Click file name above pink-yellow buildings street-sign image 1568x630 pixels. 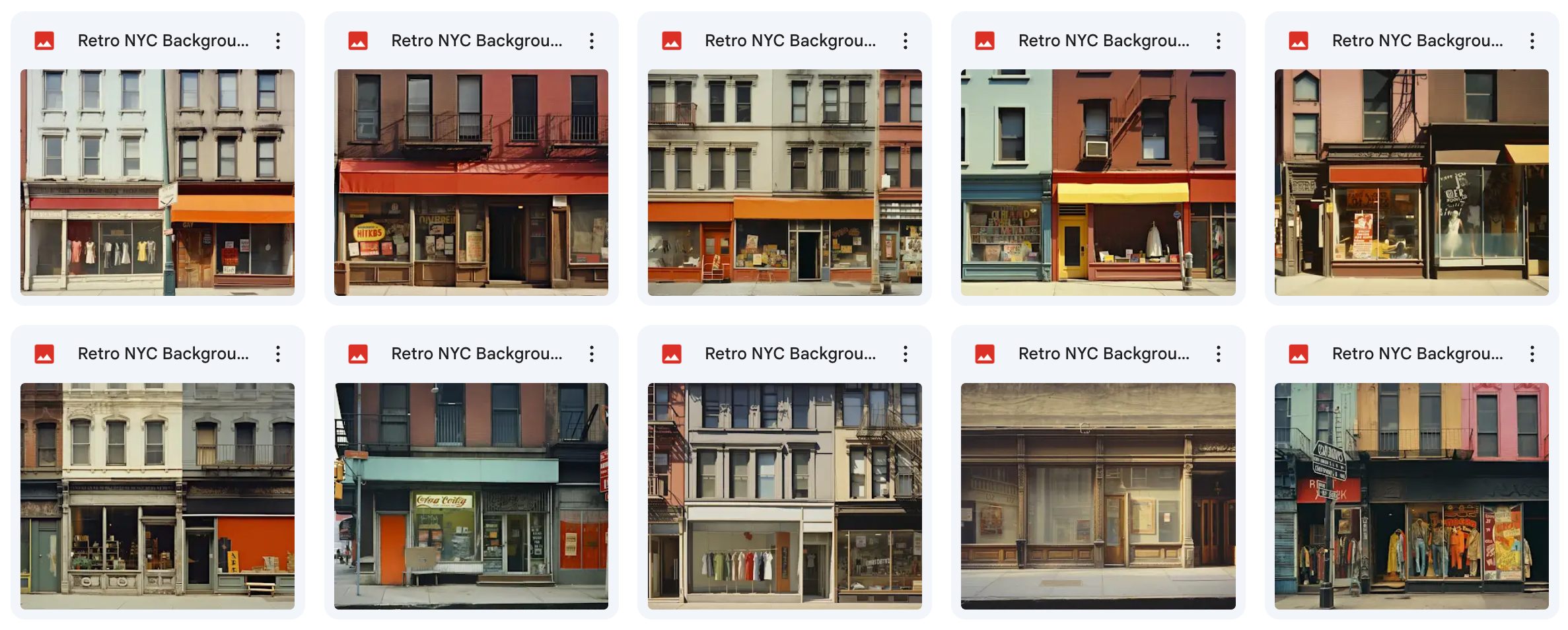pyautogui.click(x=1417, y=354)
